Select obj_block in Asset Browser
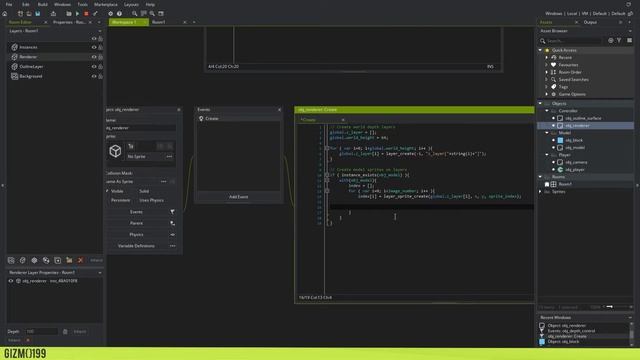 (574, 140)
